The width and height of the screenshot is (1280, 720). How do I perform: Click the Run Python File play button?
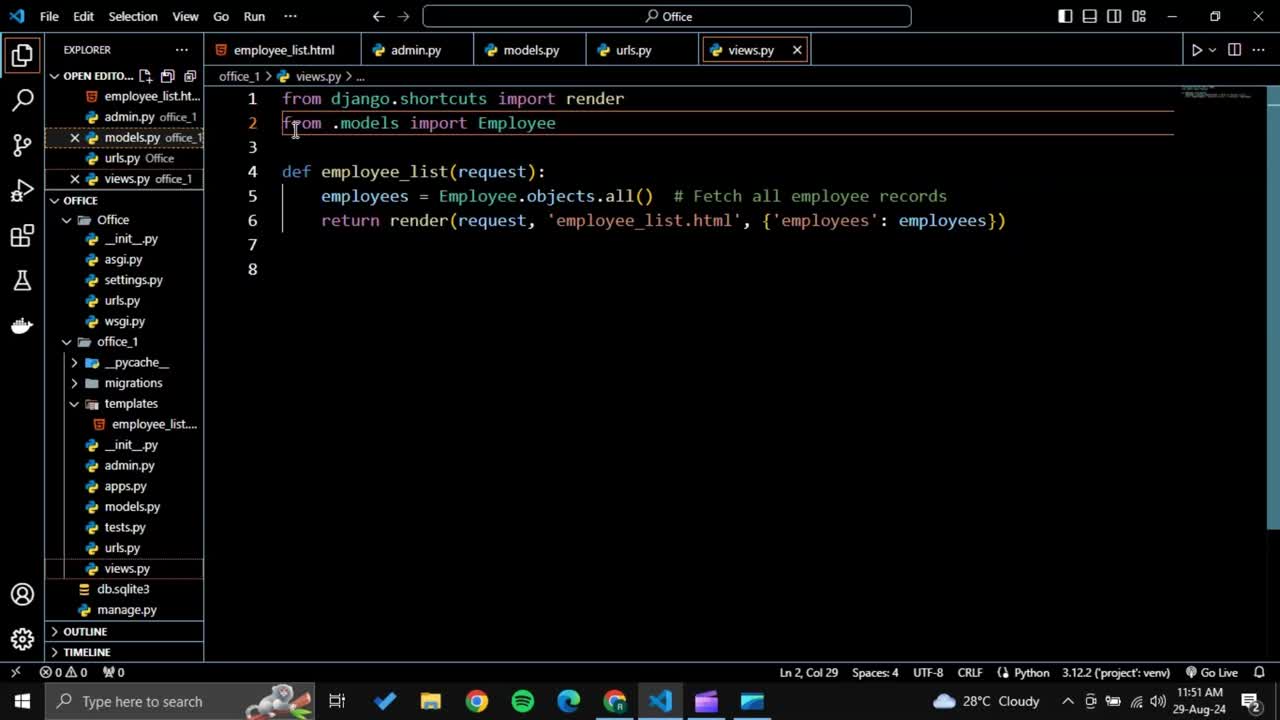1196,50
